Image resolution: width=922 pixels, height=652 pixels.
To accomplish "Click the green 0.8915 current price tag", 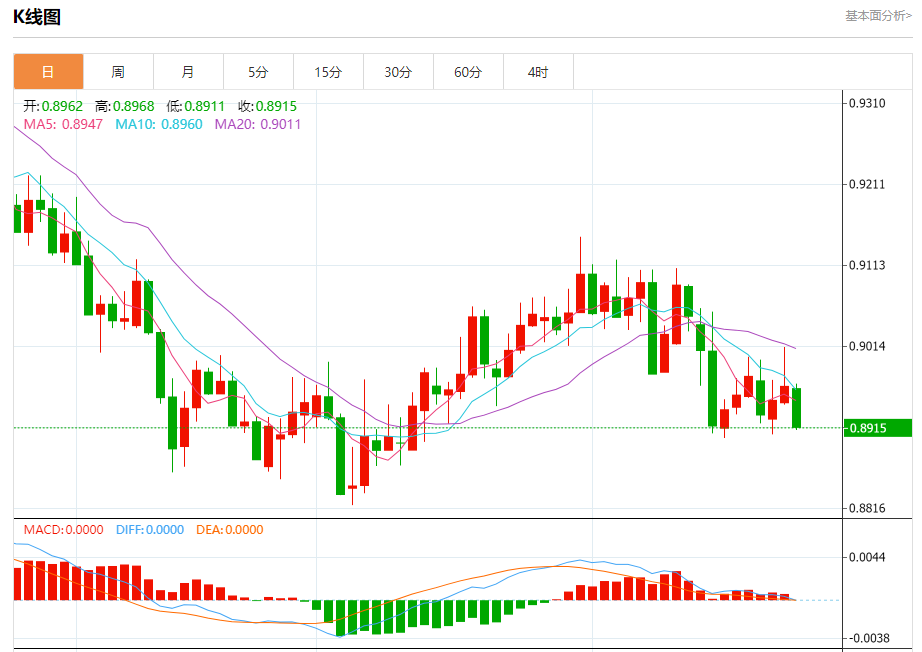I will pos(878,428).
